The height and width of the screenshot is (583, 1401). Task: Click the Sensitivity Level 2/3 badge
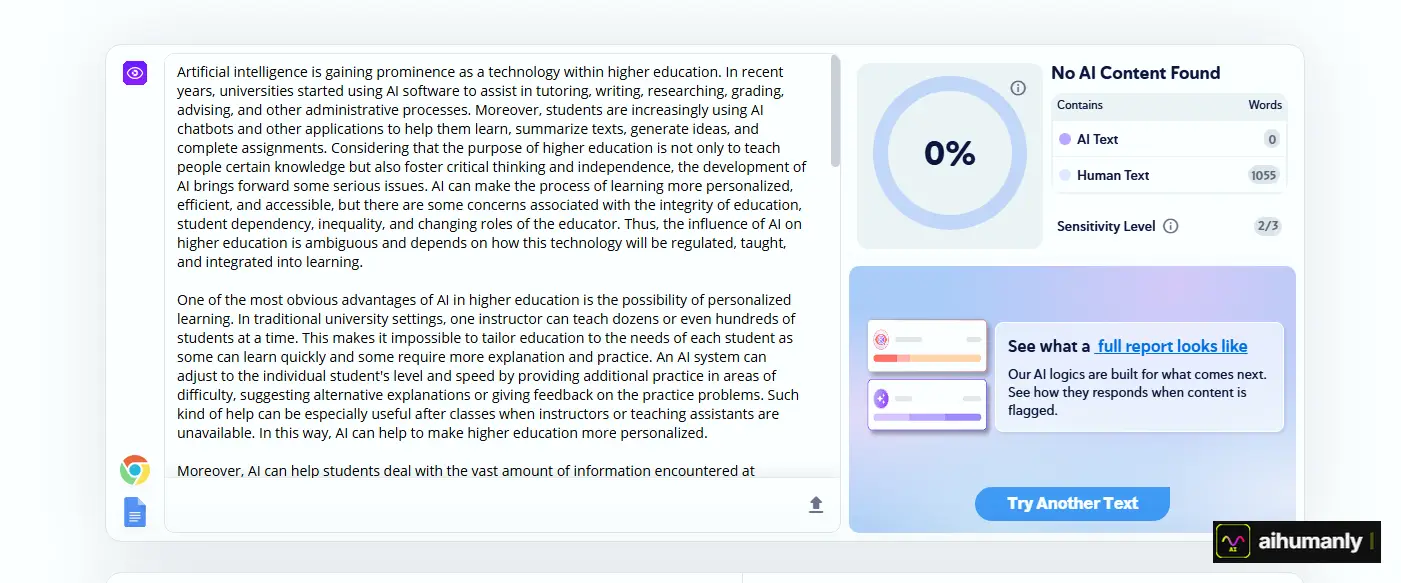1267,226
